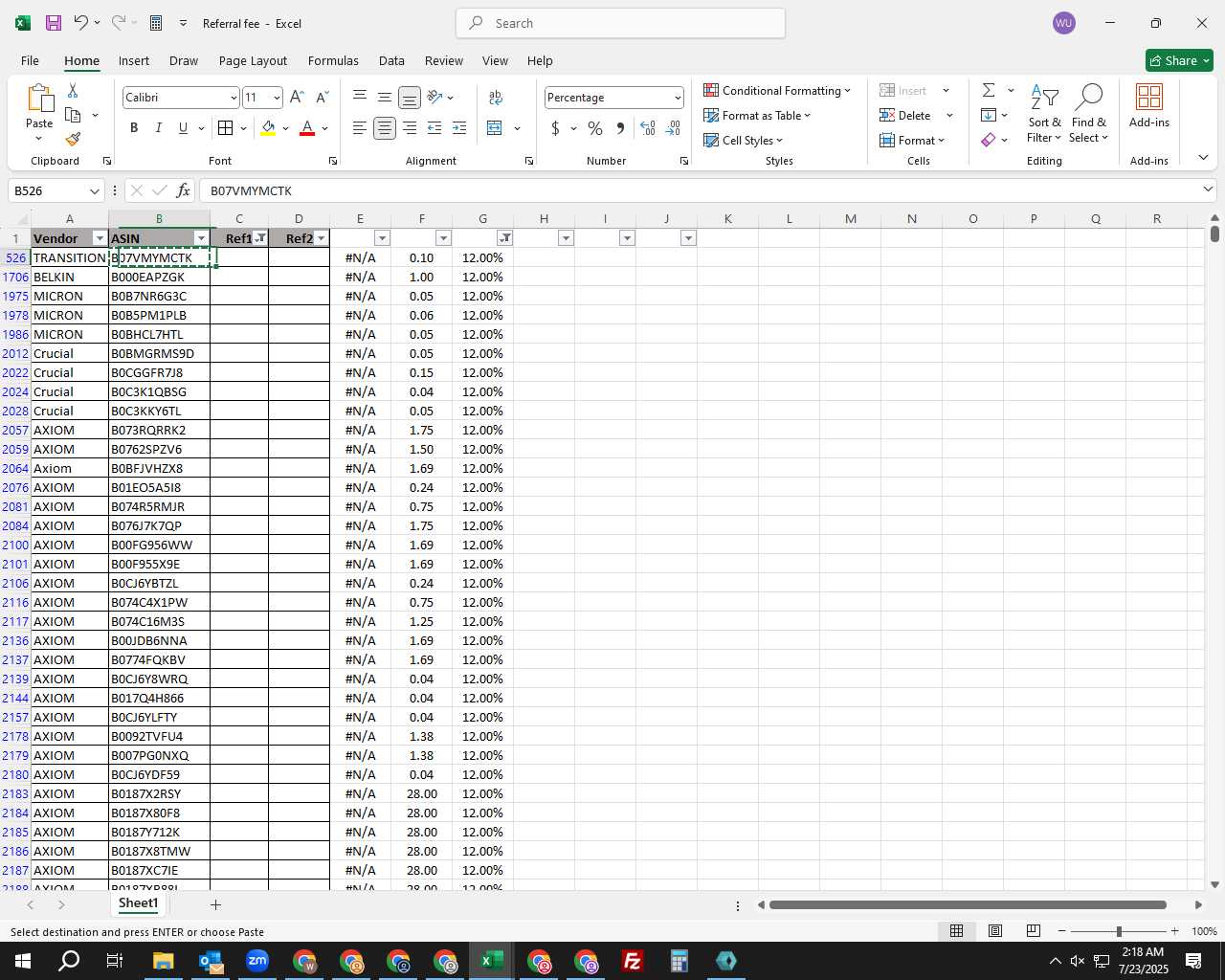Click the Increase Indent icon

(x=459, y=128)
